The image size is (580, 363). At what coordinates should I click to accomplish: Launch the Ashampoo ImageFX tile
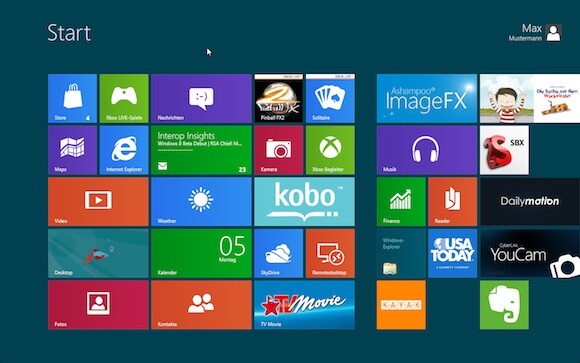point(427,98)
